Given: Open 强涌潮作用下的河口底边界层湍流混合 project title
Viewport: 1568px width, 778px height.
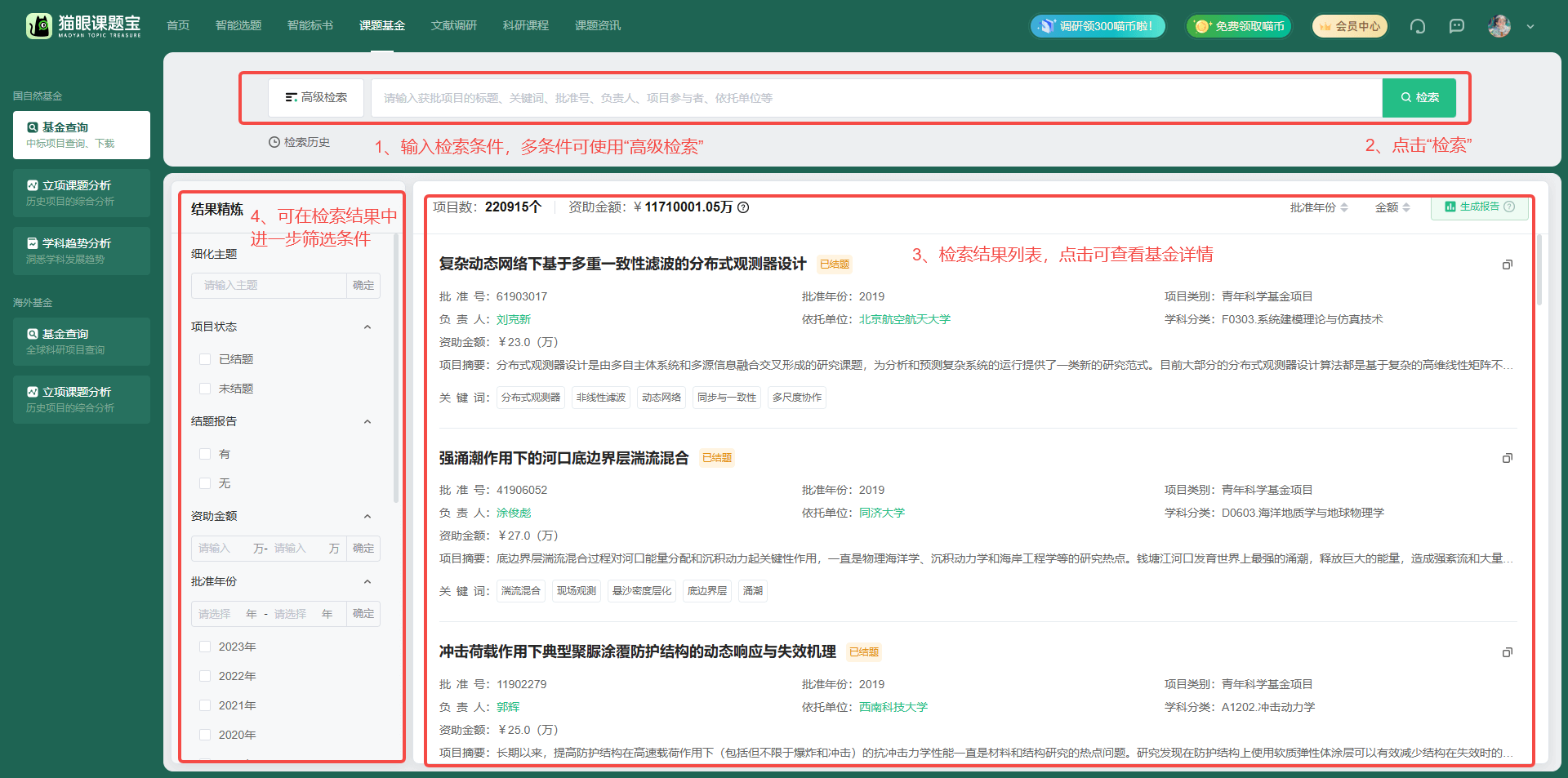Looking at the screenshot, I should 563,458.
